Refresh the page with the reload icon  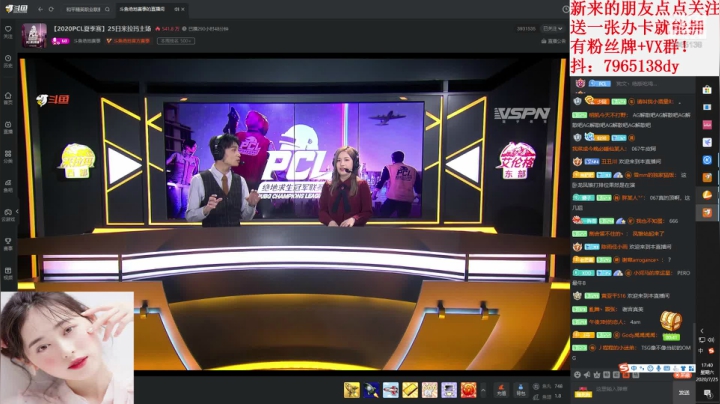(x=51, y=9)
